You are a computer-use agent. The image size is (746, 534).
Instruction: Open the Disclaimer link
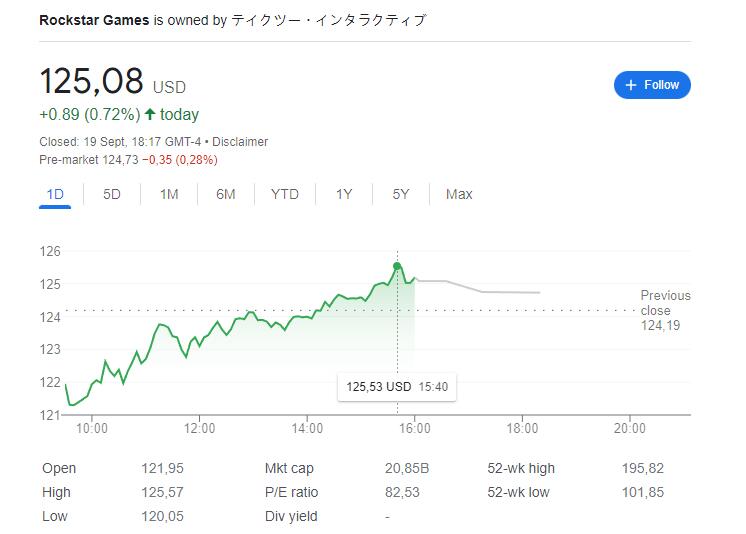click(x=240, y=142)
